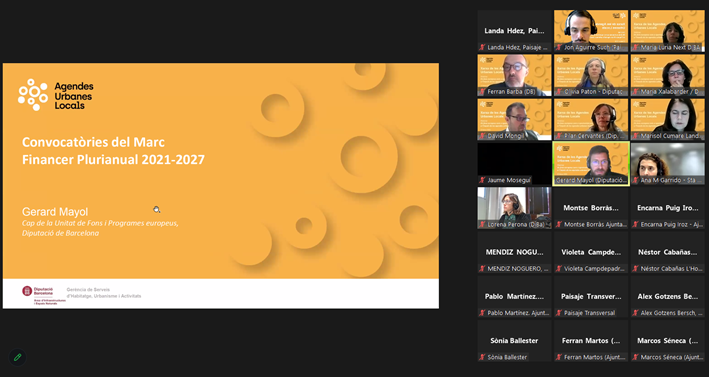The width and height of the screenshot is (709, 377).
Task: Select Ferran Barba's video tile
Action: 515,75
